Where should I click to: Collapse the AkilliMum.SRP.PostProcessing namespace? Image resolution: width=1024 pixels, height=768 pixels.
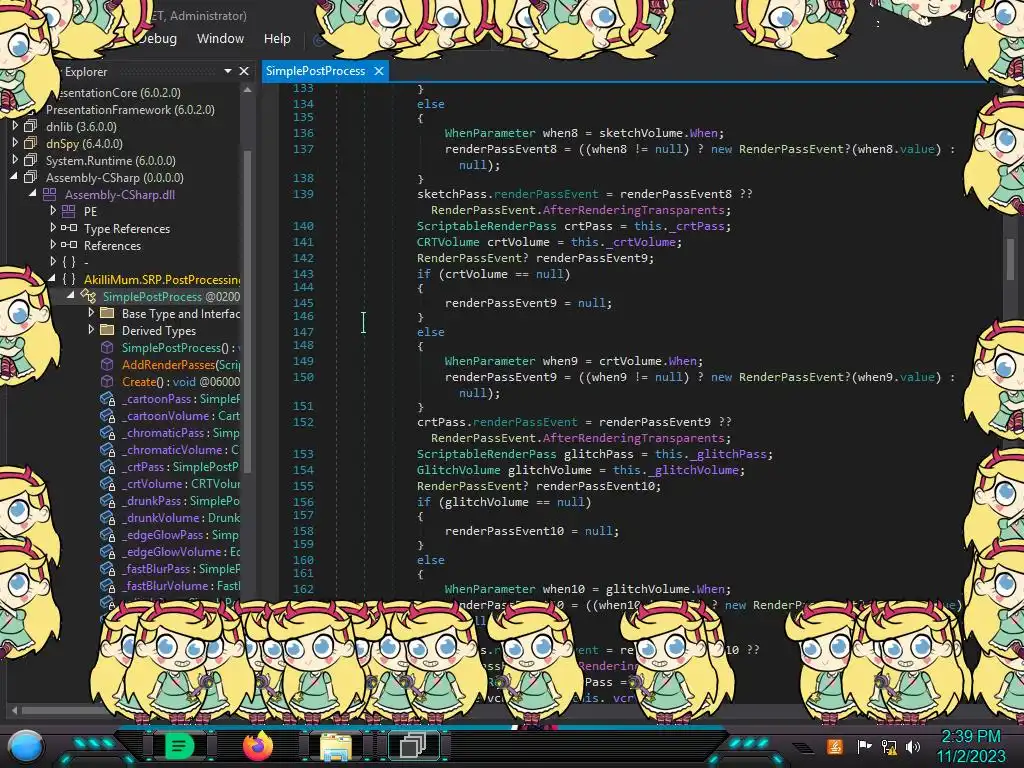(52, 279)
